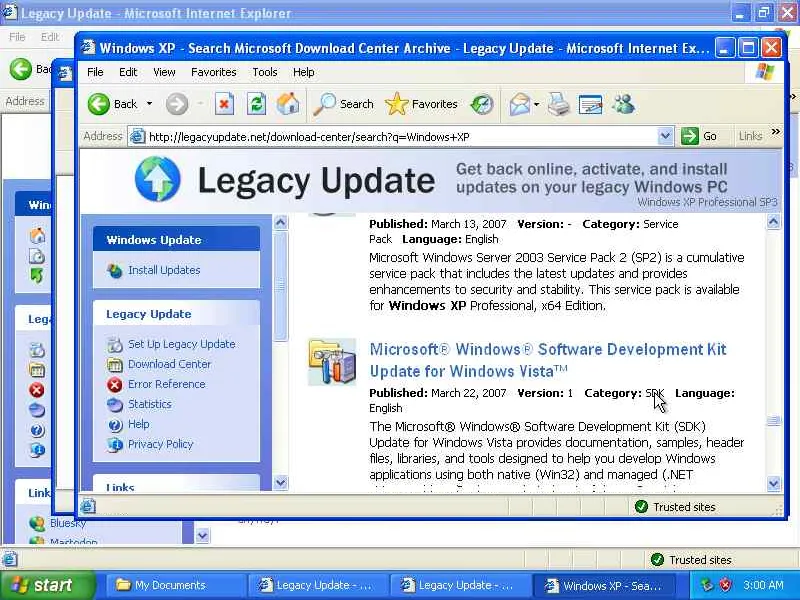Open the Tools menu
This screenshot has width=800, height=600.
pos(265,72)
